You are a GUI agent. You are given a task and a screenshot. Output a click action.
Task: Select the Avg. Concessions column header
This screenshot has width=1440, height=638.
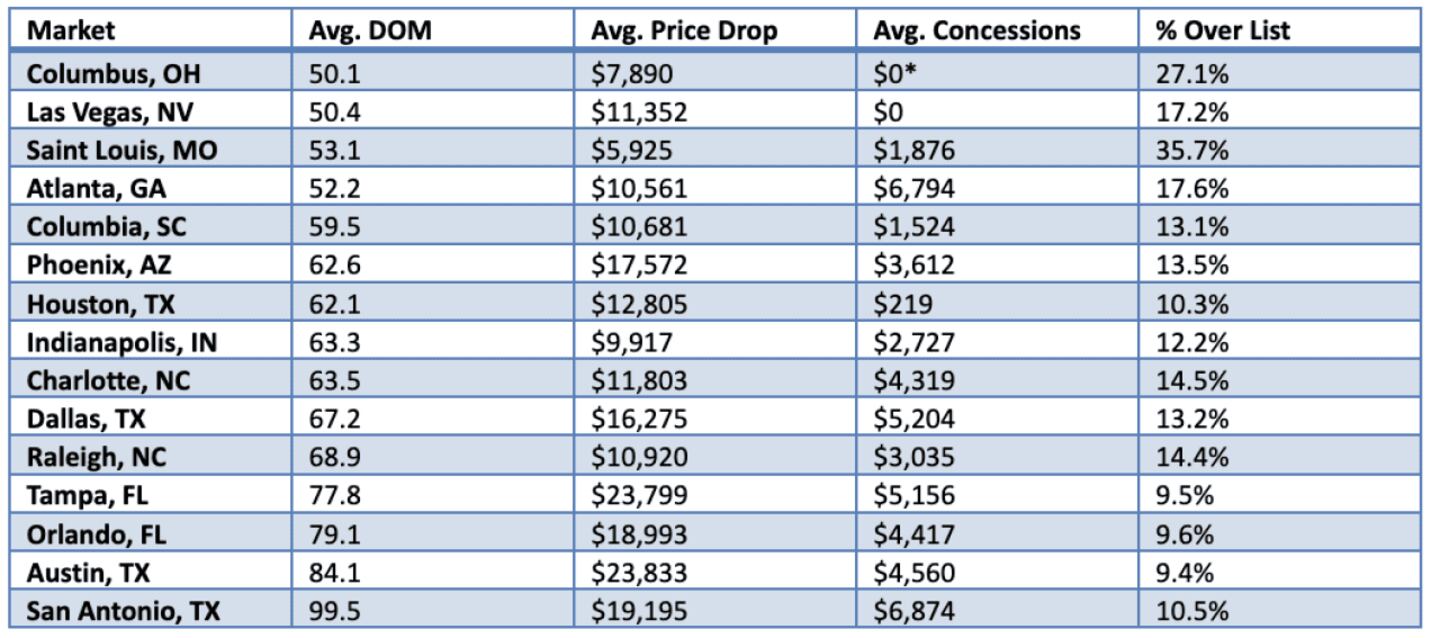point(977,30)
